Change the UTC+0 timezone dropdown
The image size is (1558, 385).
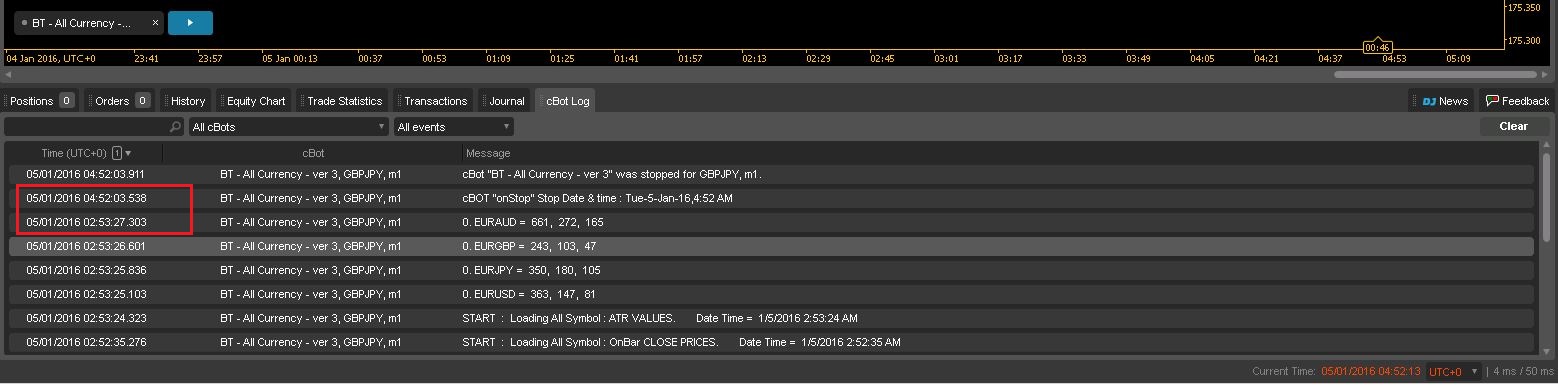[x=1453, y=371]
